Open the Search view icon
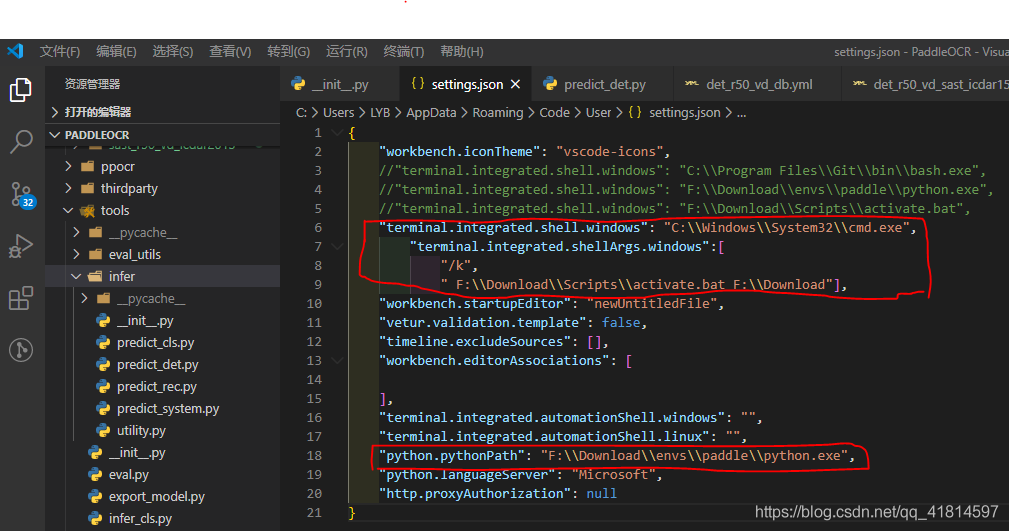 (20, 141)
